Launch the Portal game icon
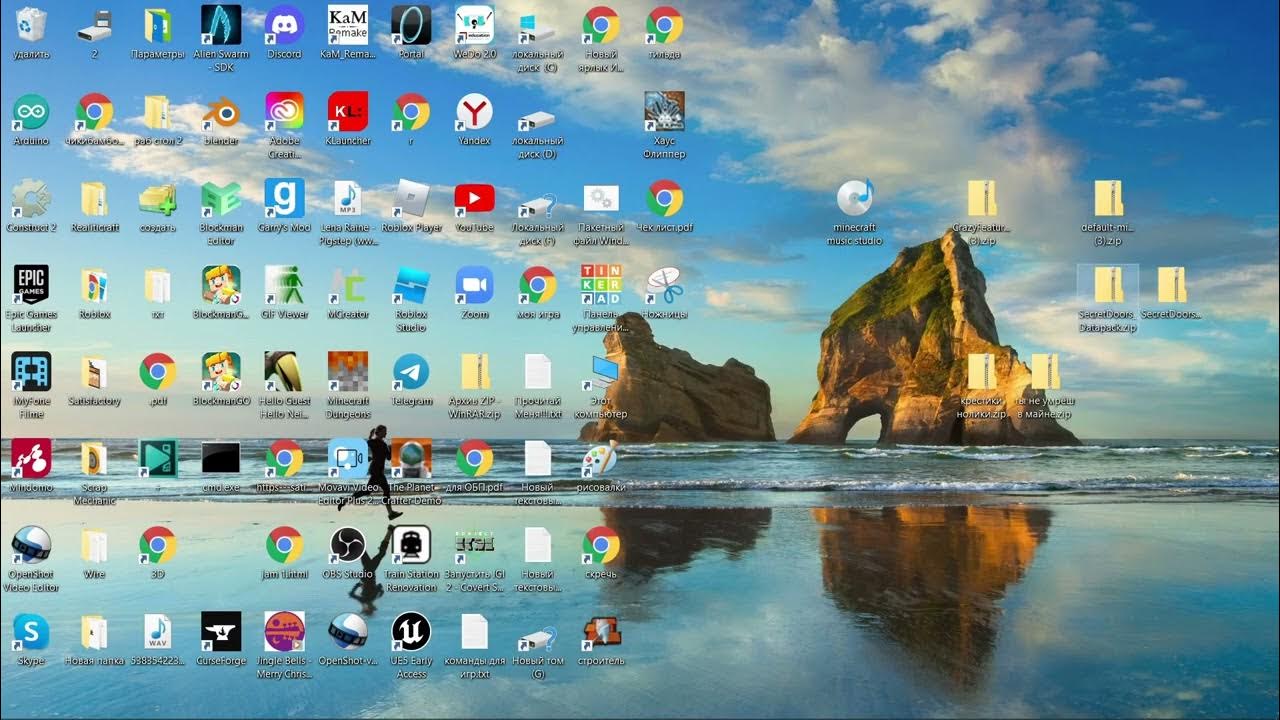 [410, 25]
